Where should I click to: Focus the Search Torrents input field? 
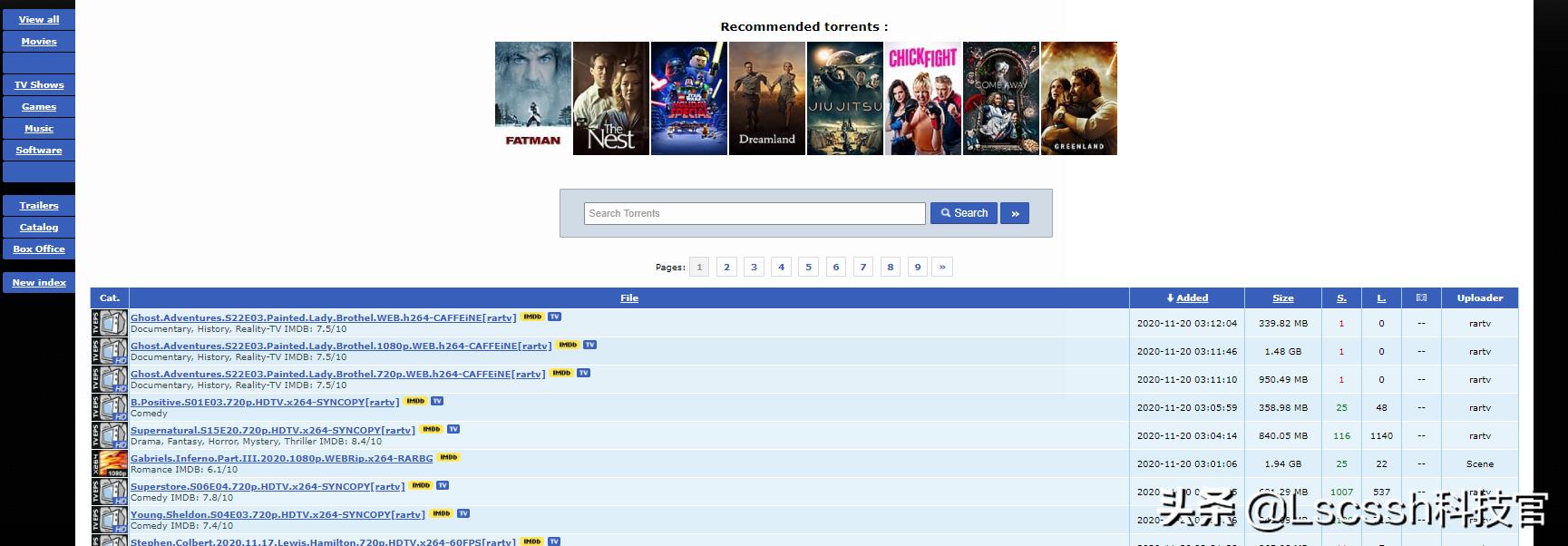click(x=755, y=213)
